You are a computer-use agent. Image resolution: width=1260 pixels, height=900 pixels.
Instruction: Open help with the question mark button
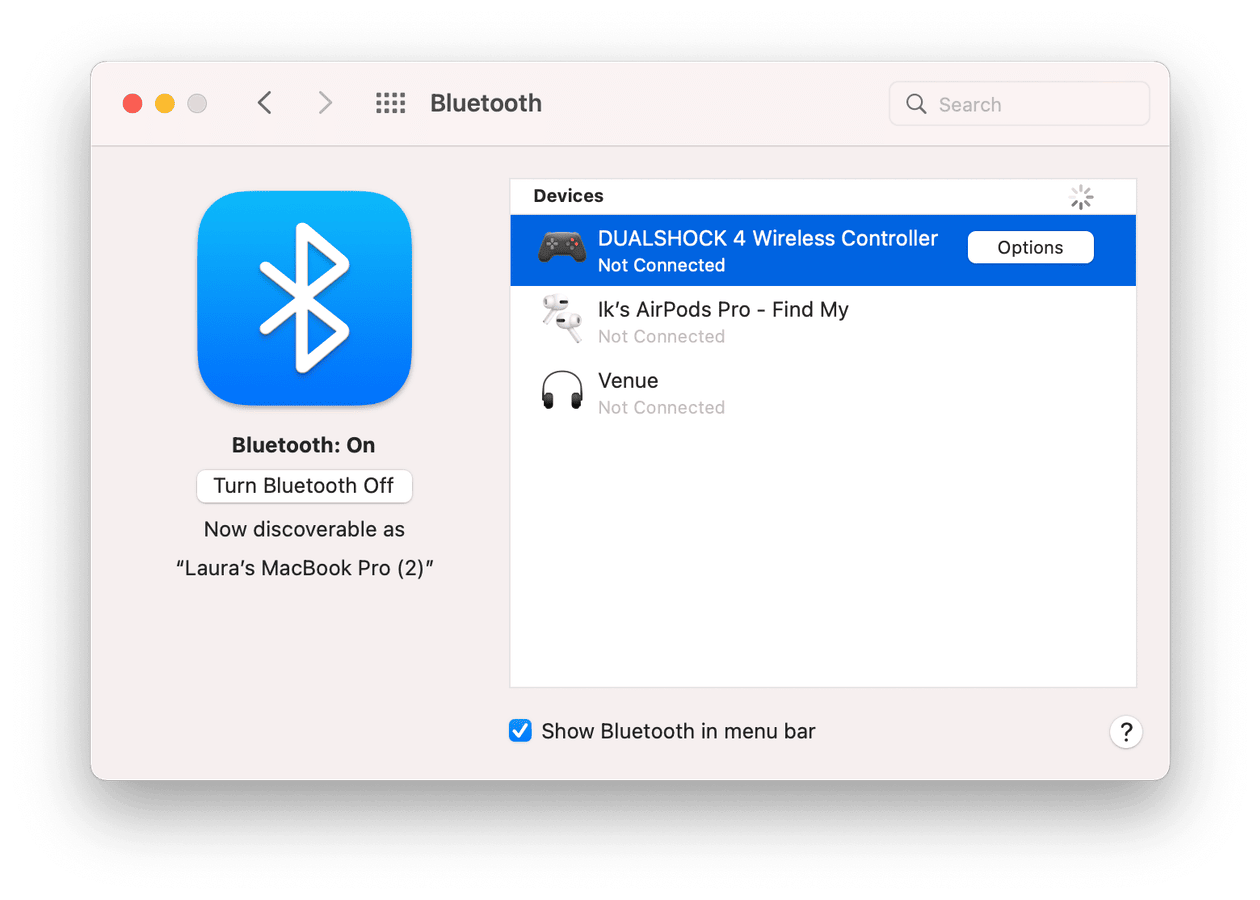(1126, 732)
